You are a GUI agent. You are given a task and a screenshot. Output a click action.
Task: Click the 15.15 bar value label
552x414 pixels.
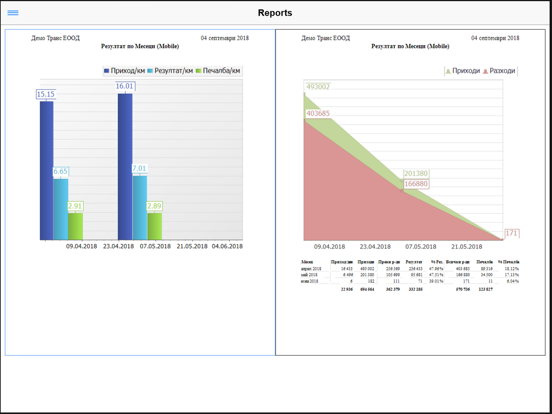click(46, 94)
